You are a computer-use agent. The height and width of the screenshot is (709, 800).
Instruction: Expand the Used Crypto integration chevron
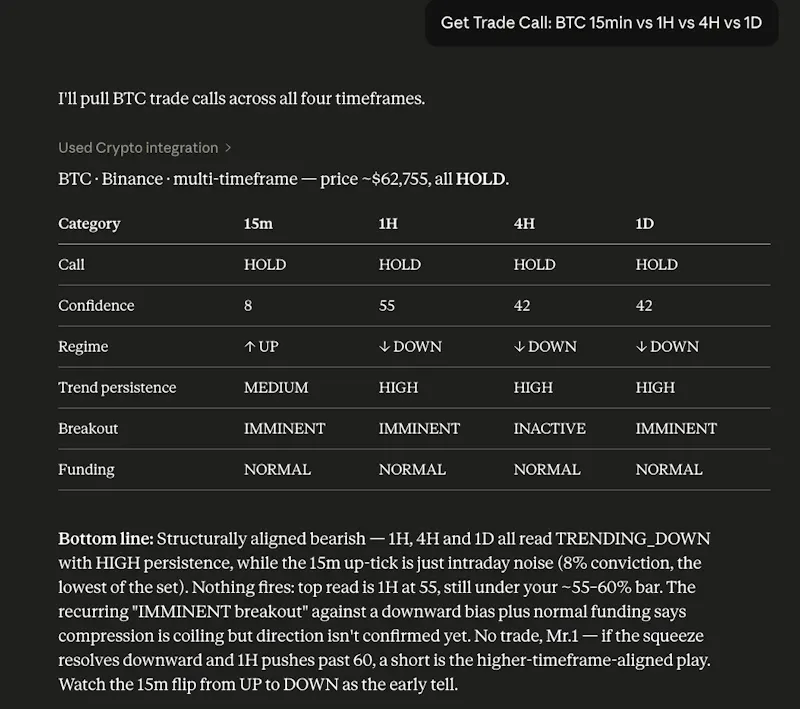click(x=228, y=148)
